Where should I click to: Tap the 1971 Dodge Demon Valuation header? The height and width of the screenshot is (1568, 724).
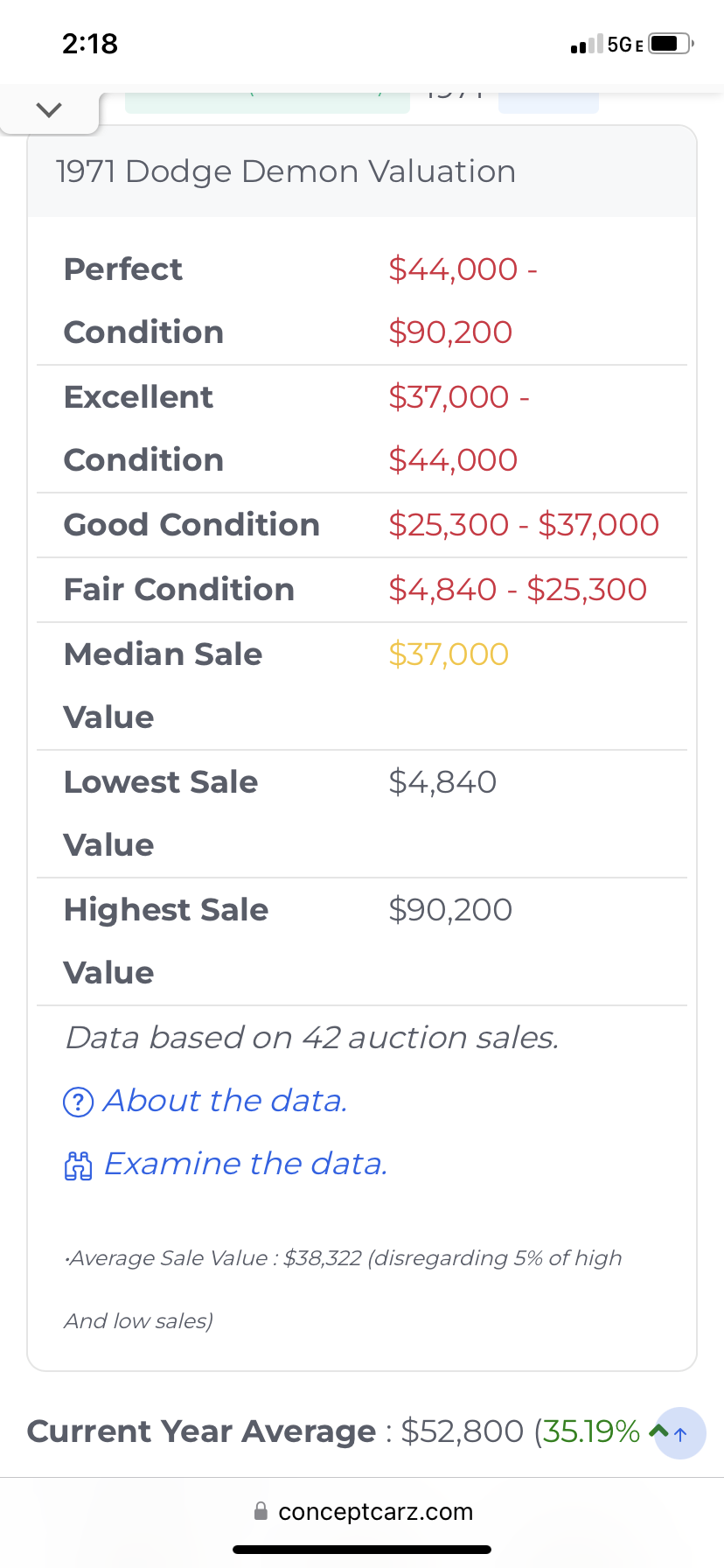pos(285,171)
